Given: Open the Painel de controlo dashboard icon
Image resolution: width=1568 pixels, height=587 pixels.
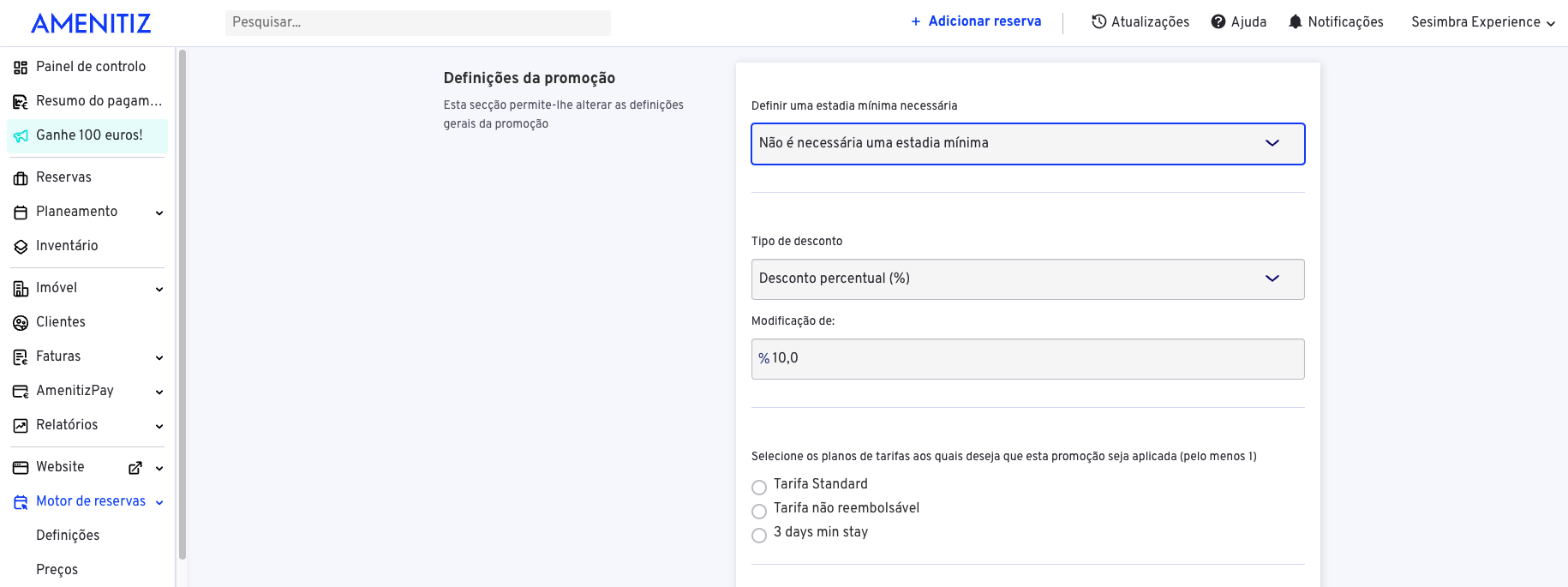Looking at the screenshot, I should click(x=21, y=67).
